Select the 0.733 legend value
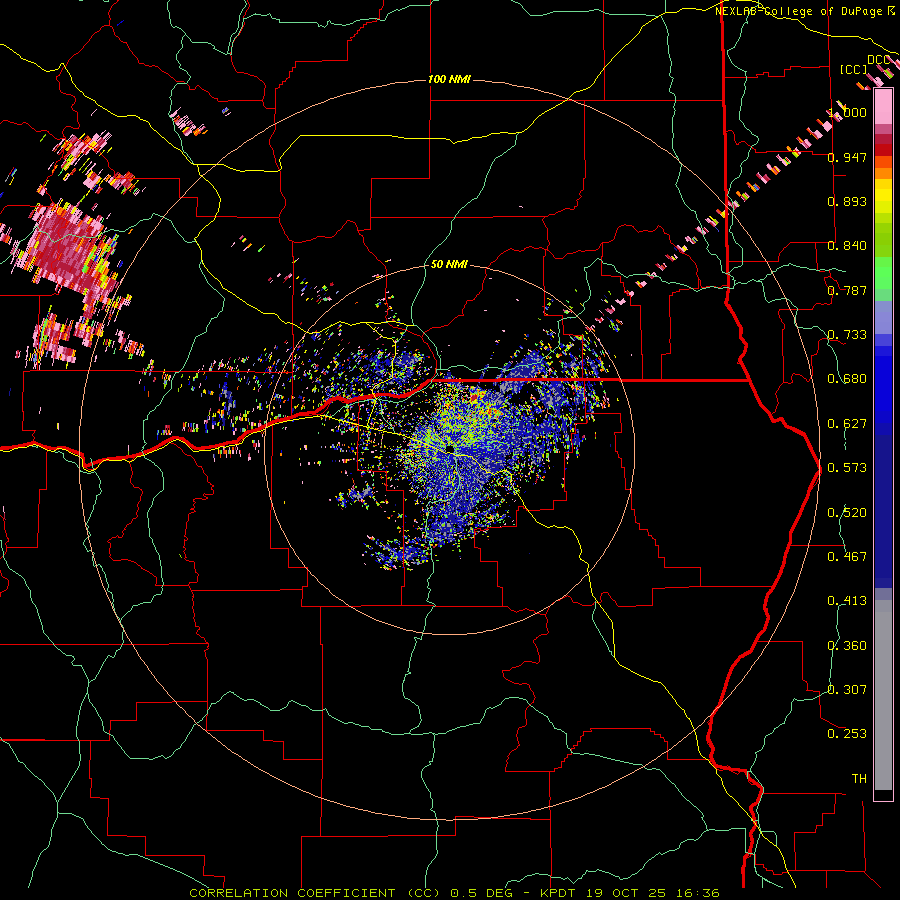This screenshot has height=900, width=900. pos(847,334)
